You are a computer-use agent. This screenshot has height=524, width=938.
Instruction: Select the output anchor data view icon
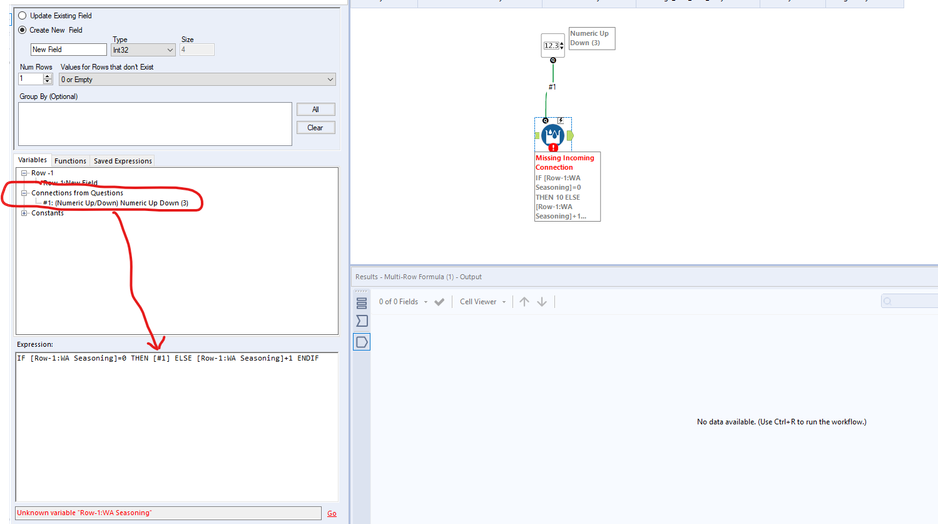[x=361, y=342]
